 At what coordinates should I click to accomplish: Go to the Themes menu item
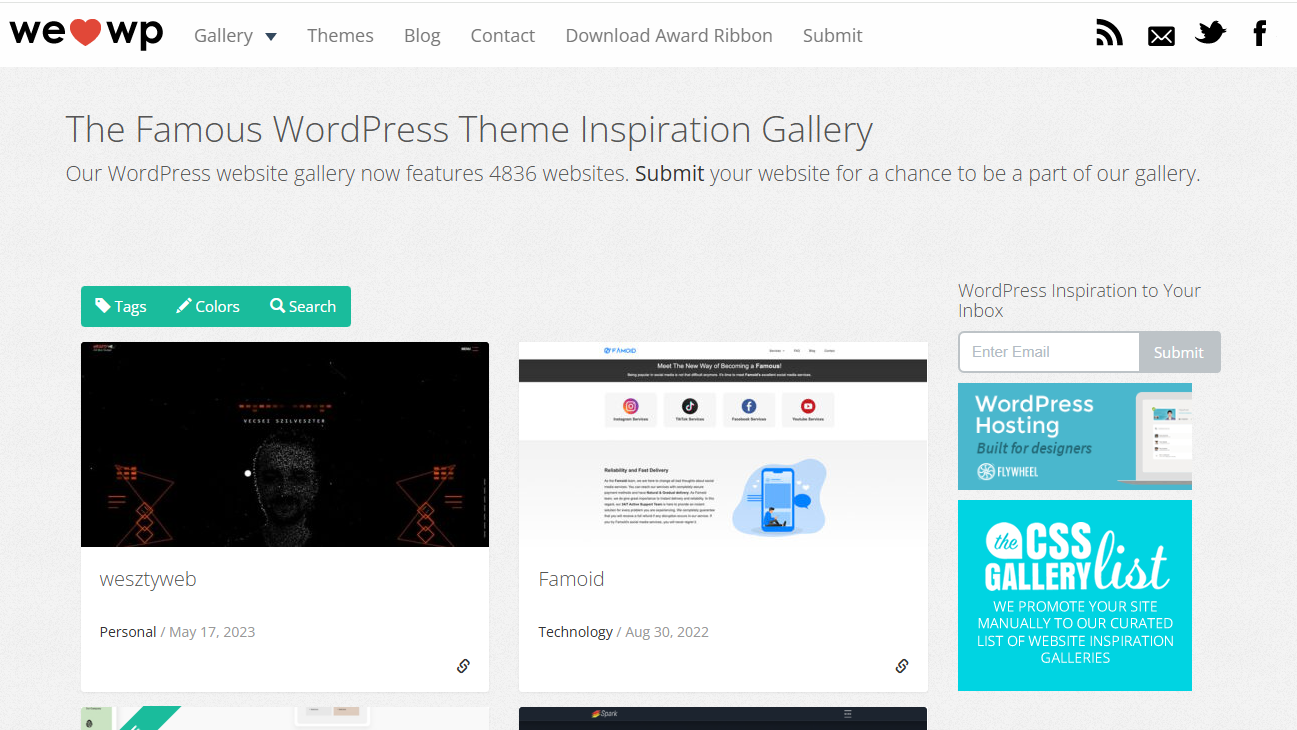point(340,36)
